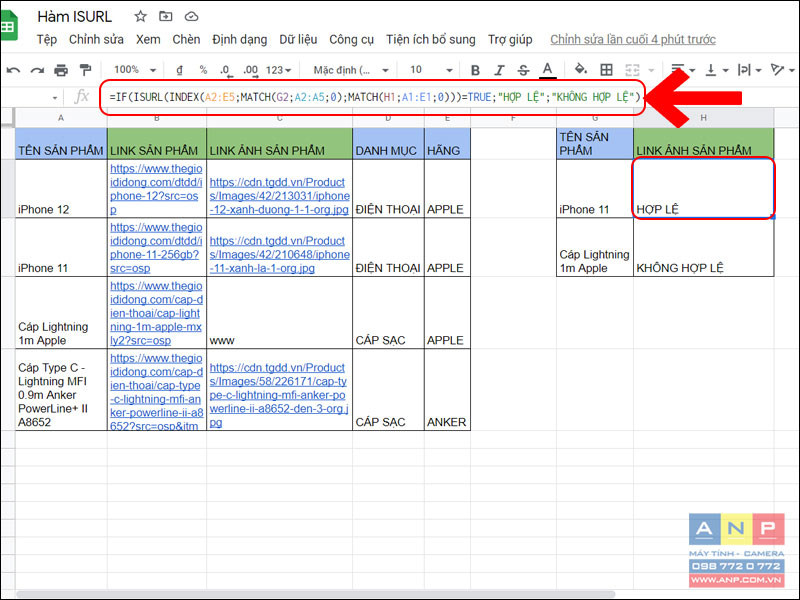Image resolution: width=800 pixels, height=600 pixels.
Task: Select the 'HỢP LỆ' result cell
Action: coord(704,189)
